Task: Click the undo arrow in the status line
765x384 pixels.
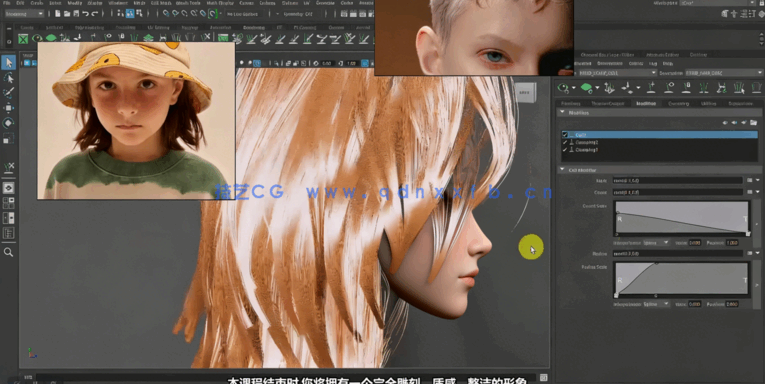Action: (85, 14)
